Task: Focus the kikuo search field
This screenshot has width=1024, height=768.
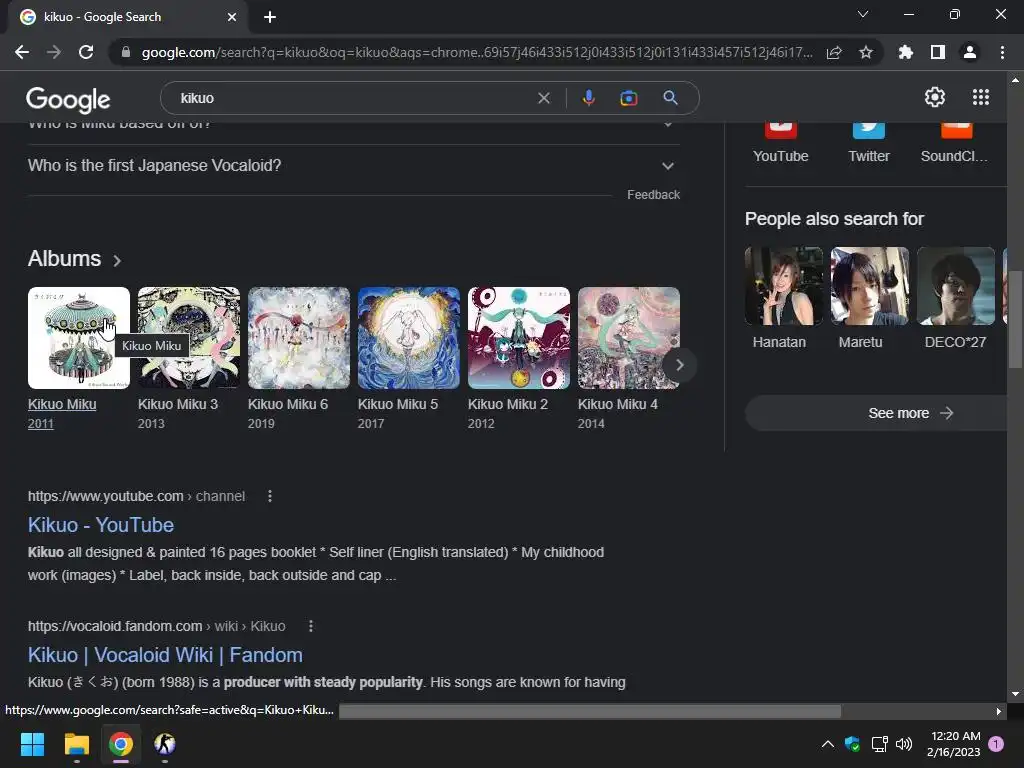Action: (x=353, y=98)
